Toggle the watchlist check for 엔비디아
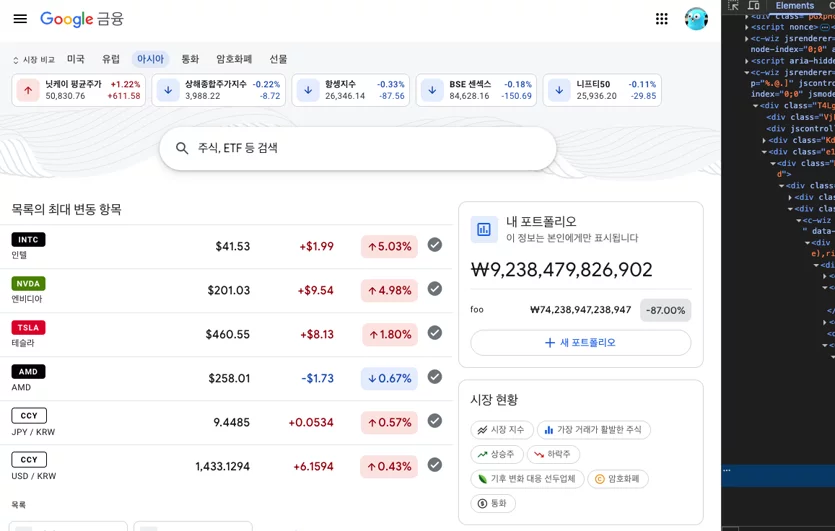835x531 pixels. tap(435, 289)
